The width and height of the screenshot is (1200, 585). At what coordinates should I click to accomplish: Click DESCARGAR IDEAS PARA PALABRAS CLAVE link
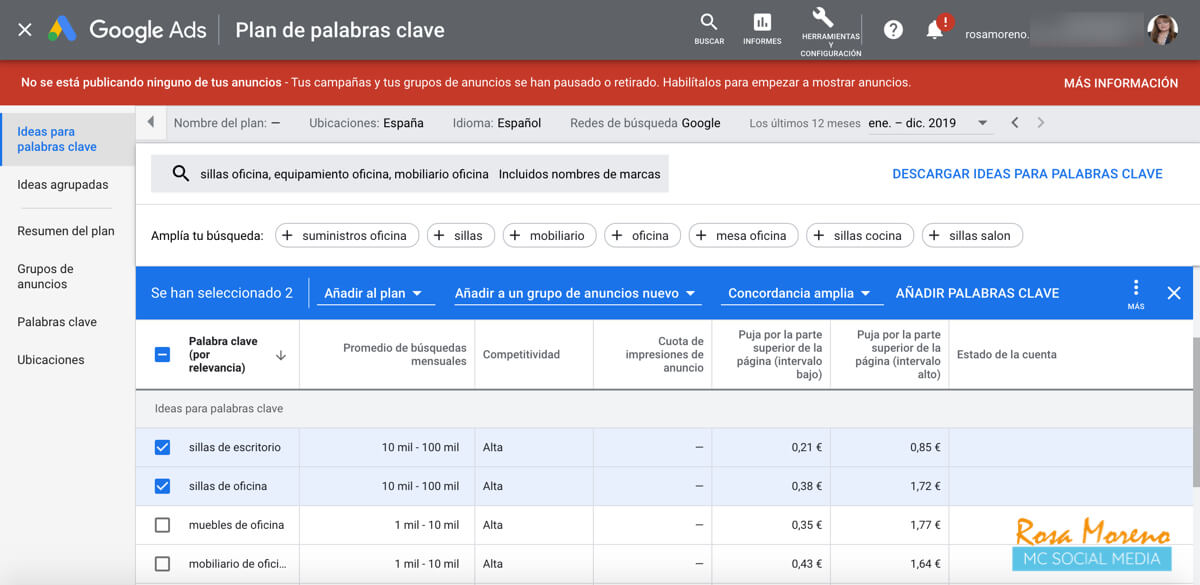tap(1027, 173)
